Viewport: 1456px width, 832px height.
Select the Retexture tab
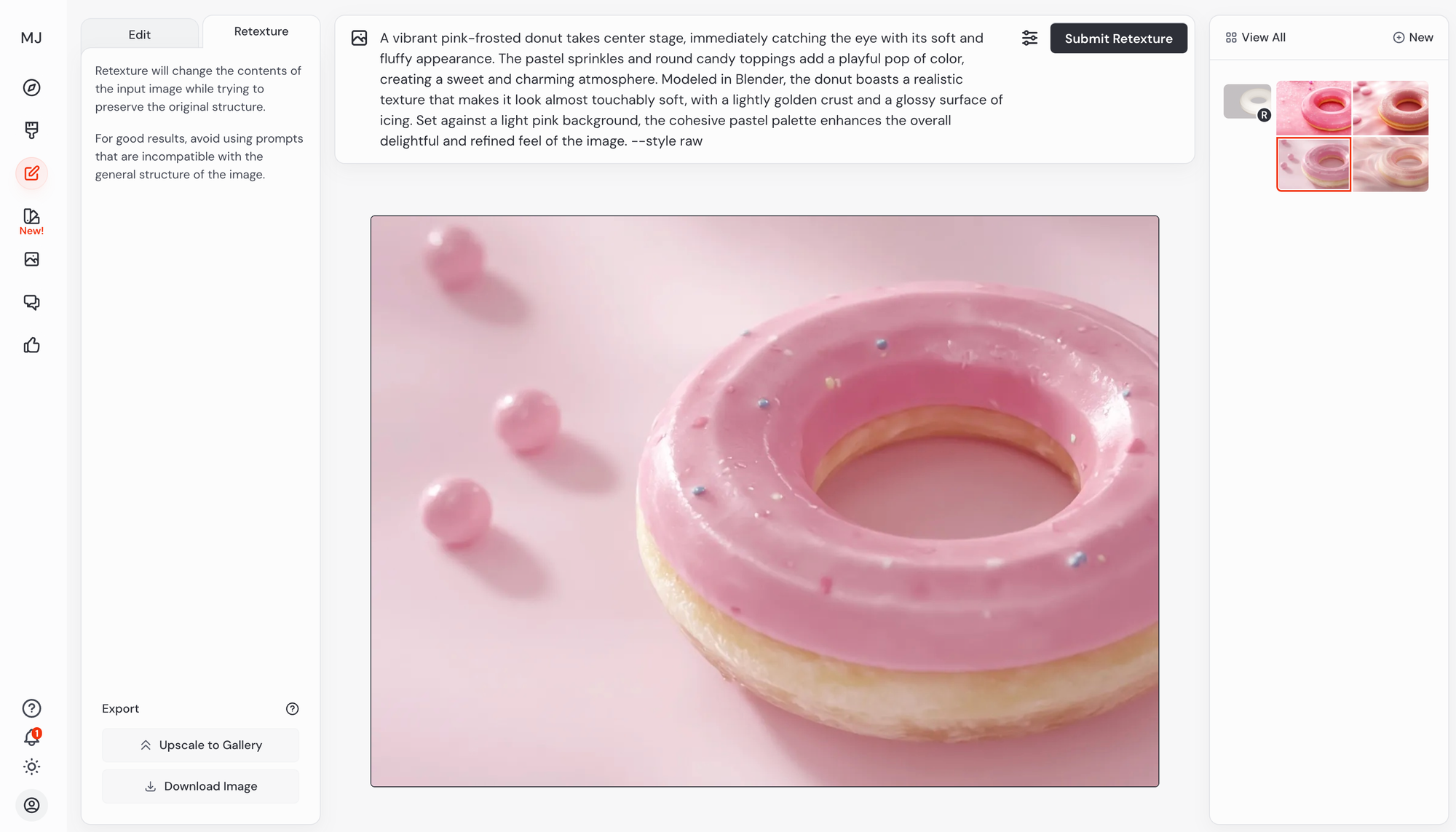pyautogui.click(x=261, y=31)
